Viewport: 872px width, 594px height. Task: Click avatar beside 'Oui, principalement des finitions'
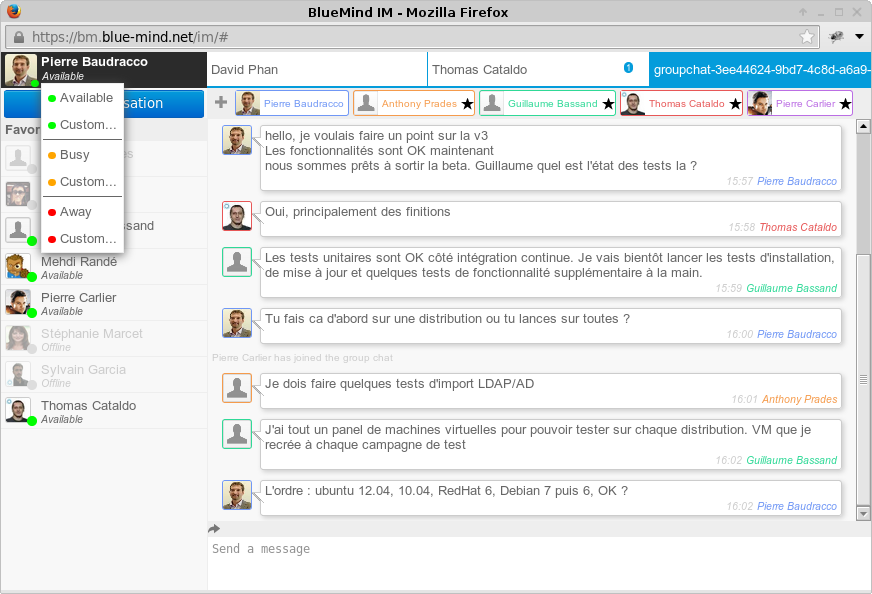tap(237, 216)
